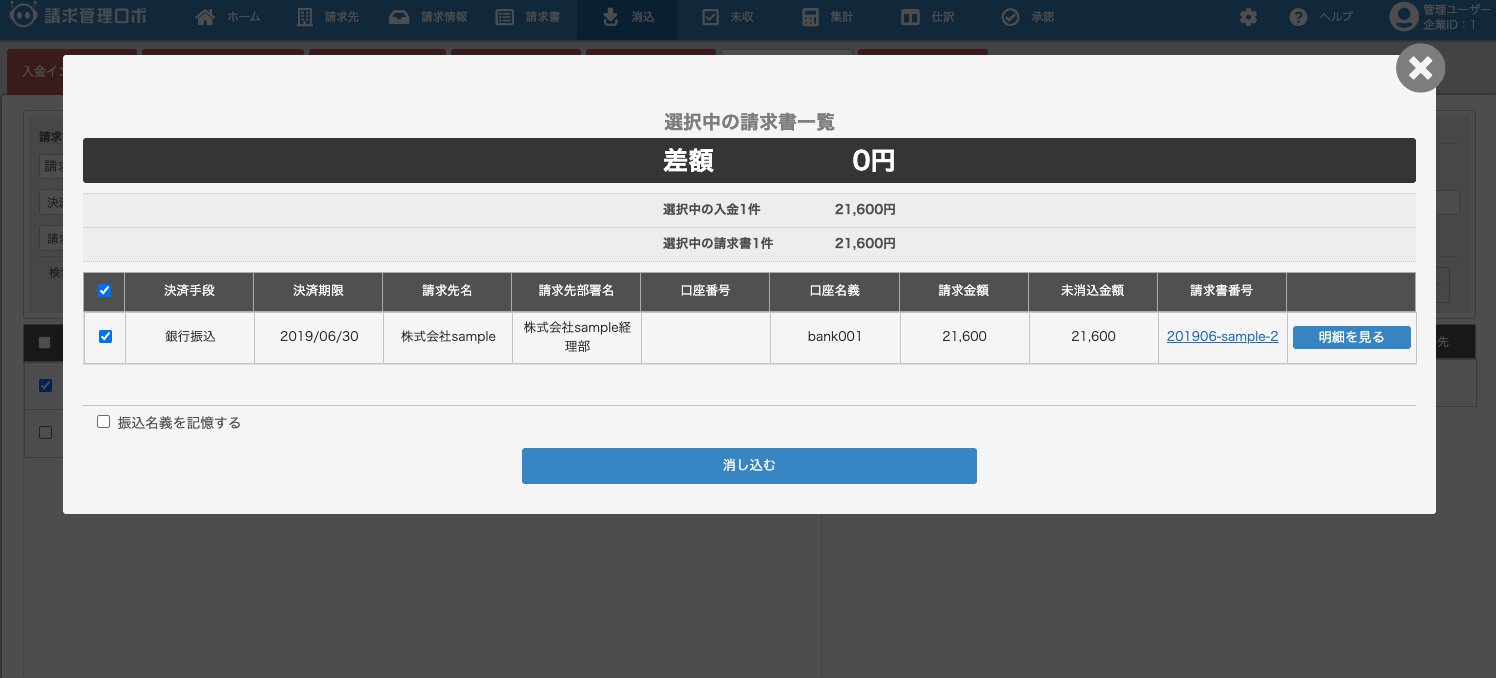Click the inbox icon for 請求情報

point(399,17)
